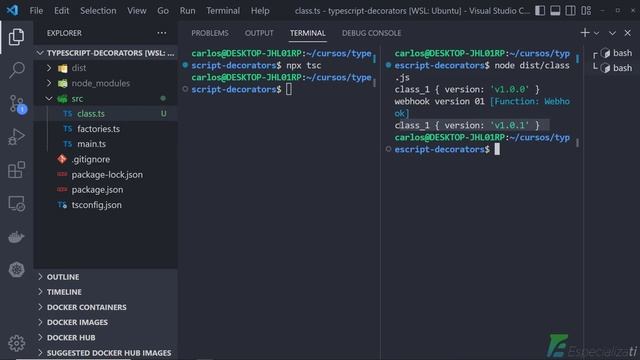Open the launch profile dropdown arrow

[x=597, y=33]
